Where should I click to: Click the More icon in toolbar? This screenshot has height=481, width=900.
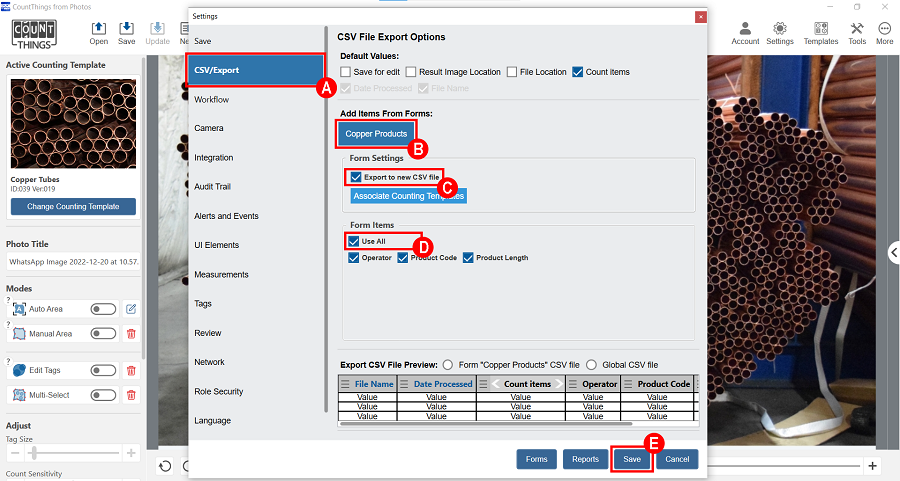point(884,33)
